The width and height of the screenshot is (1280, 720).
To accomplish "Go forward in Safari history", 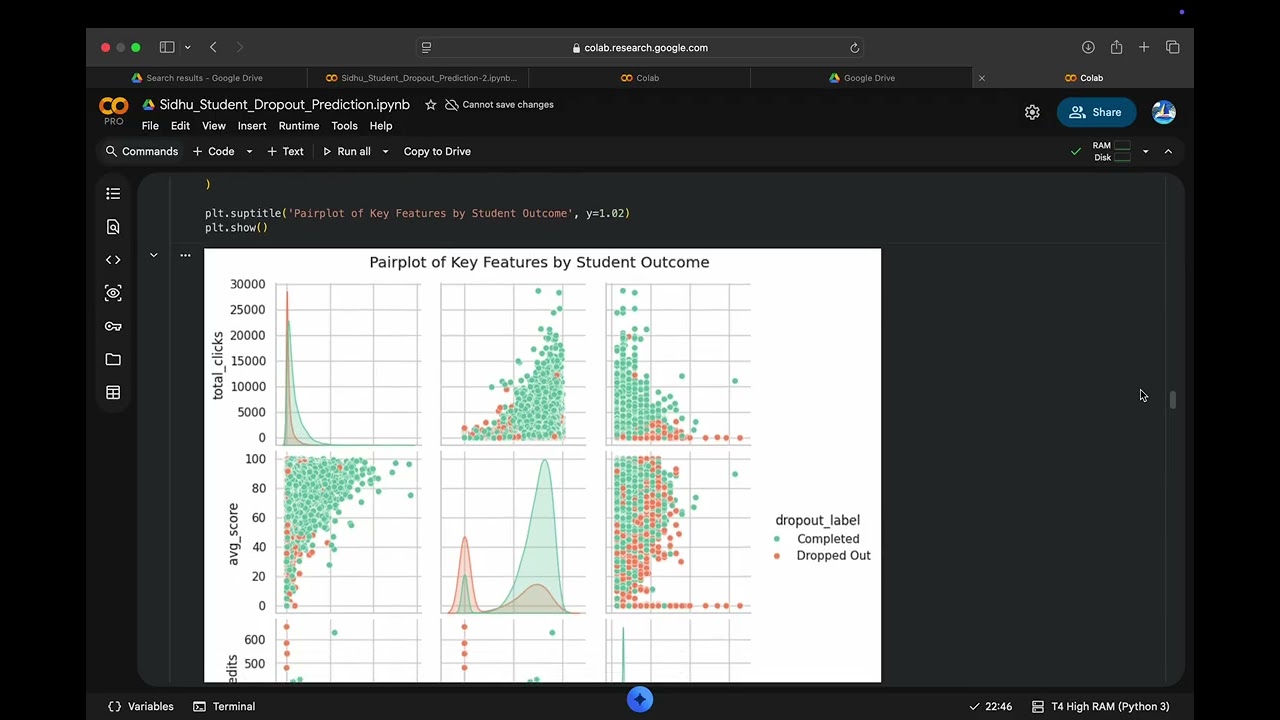I will 239,47.
